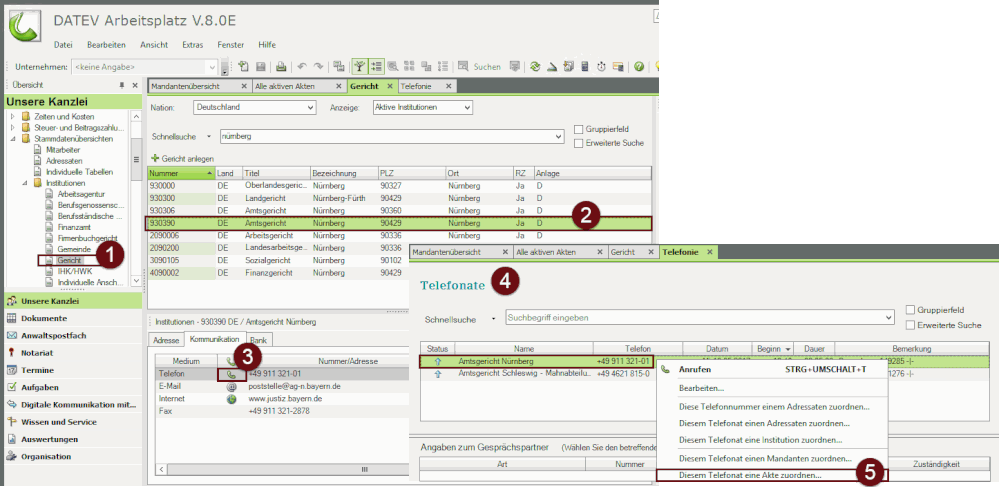This screenshot has width=999, height=487.
Task: Tick the Gruppierfeld checkbox in Telefonie
Action: [910, 310]
